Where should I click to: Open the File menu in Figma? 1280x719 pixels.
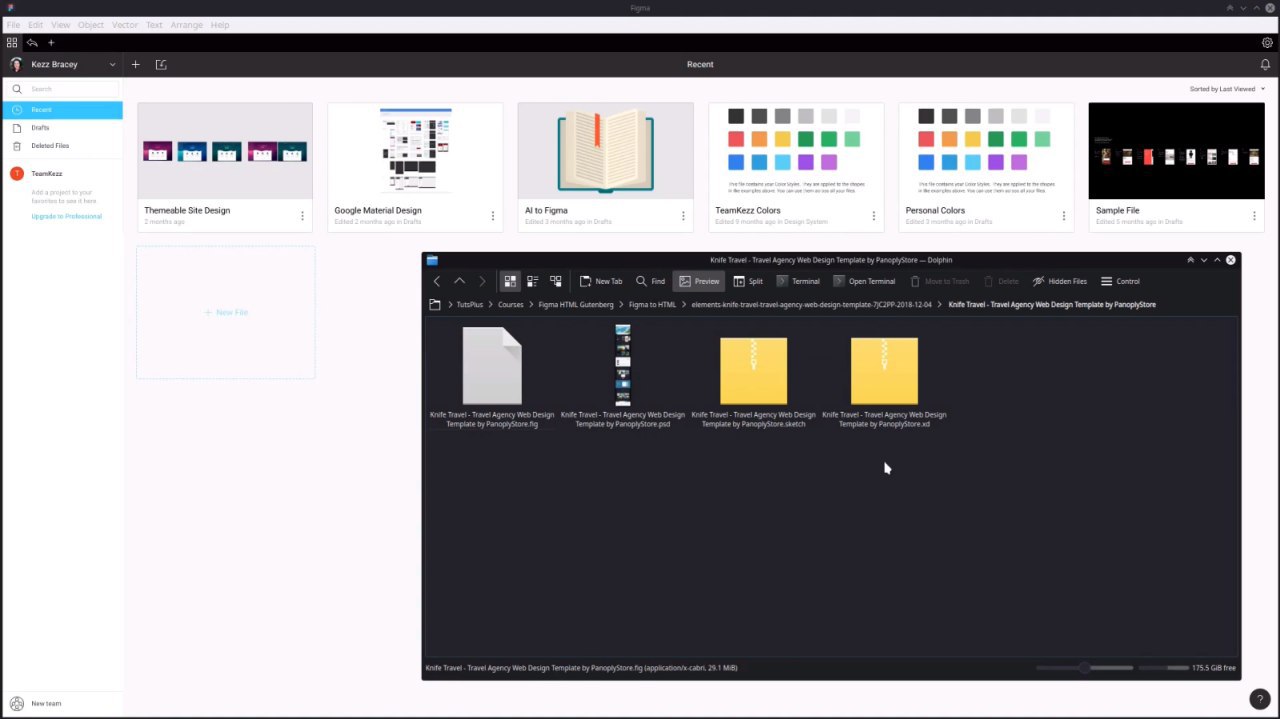(x=13, y=25)
